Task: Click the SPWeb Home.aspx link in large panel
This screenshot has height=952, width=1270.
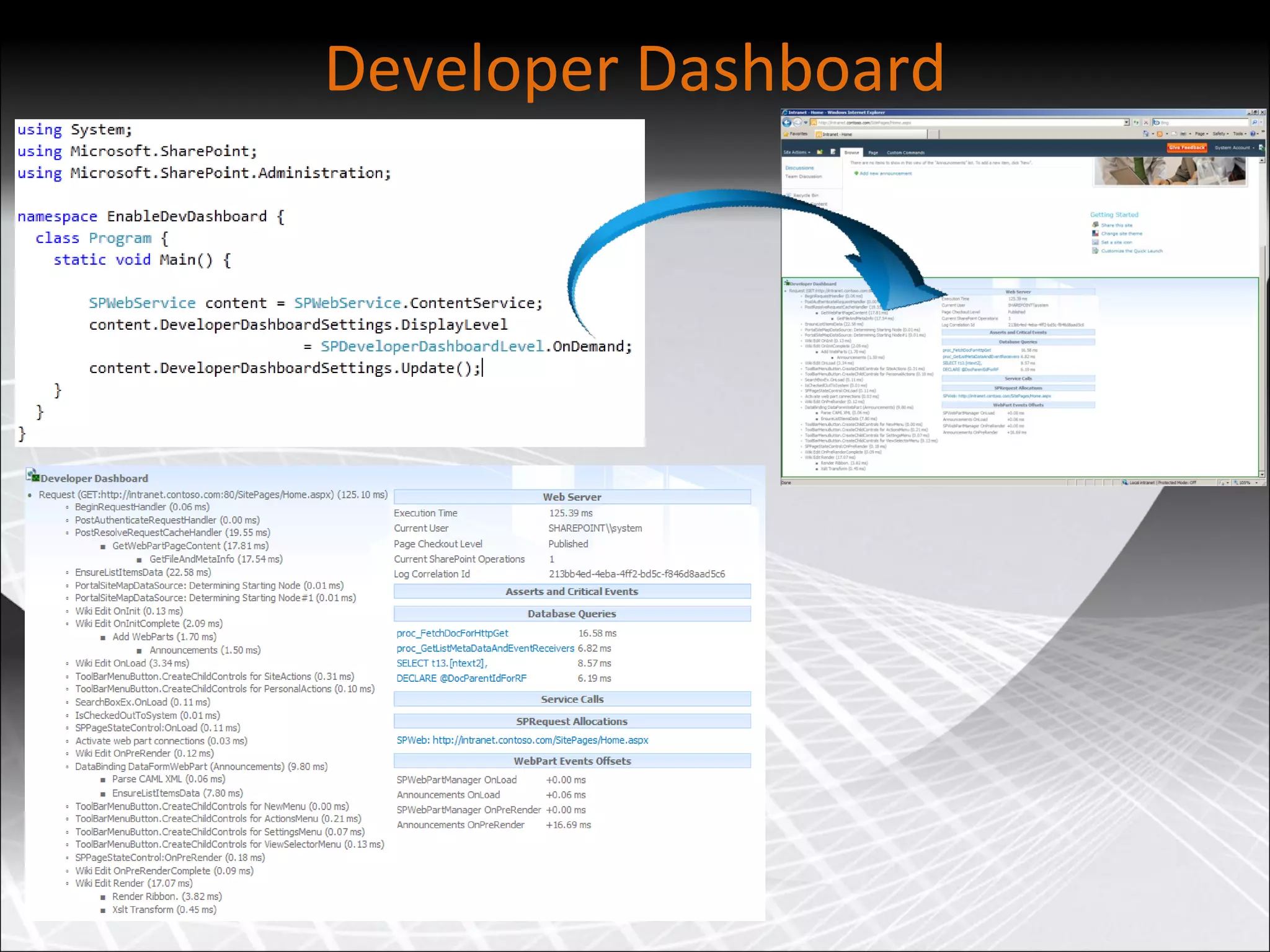Action: [x=522, y=740]
